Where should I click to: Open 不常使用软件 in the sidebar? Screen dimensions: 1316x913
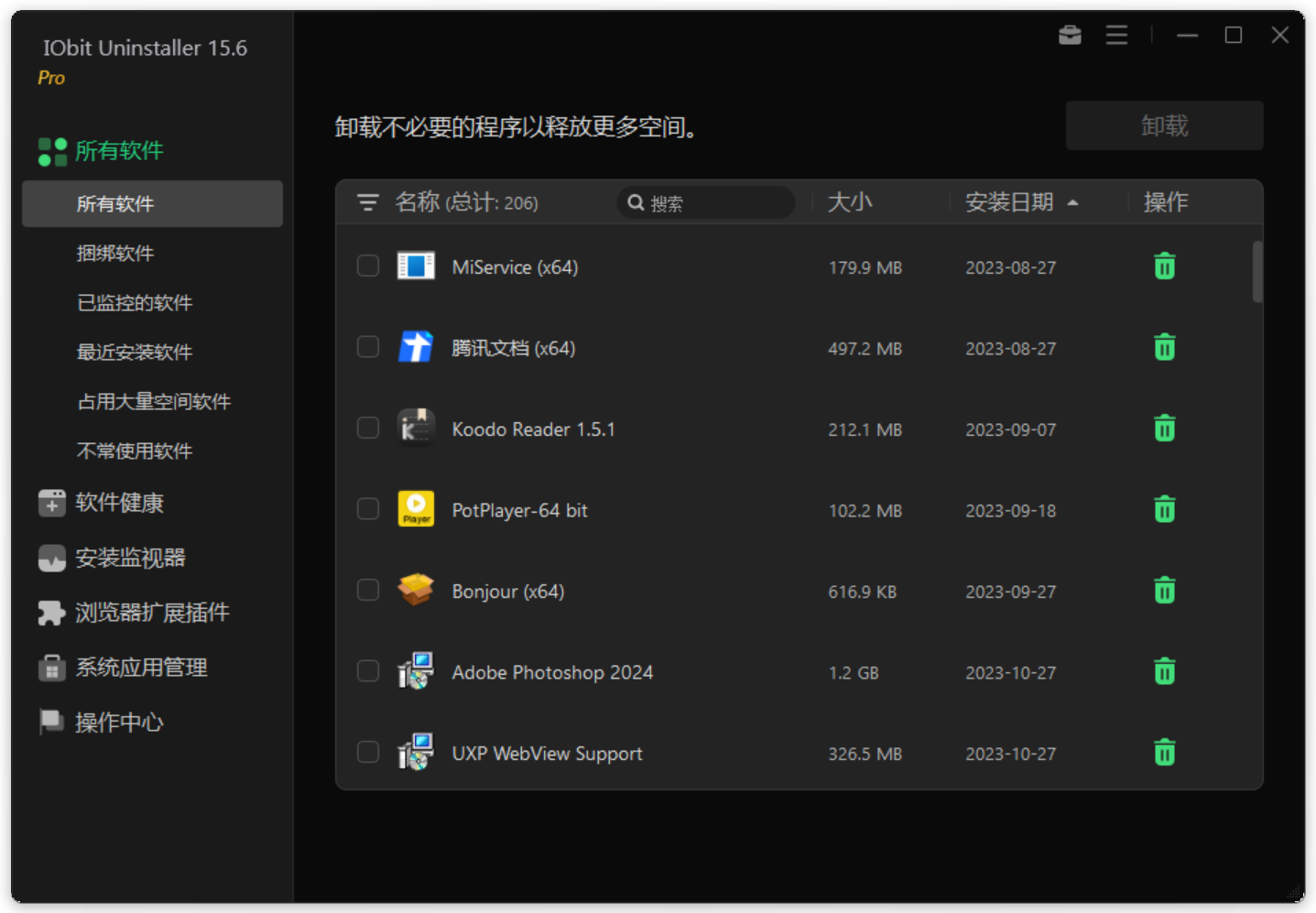click(135, 451)
